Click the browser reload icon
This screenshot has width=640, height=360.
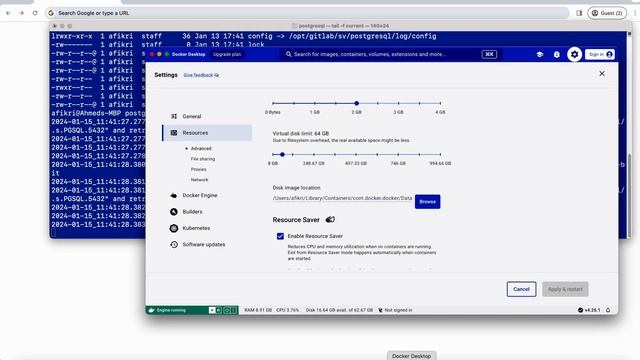coord(35,13)
